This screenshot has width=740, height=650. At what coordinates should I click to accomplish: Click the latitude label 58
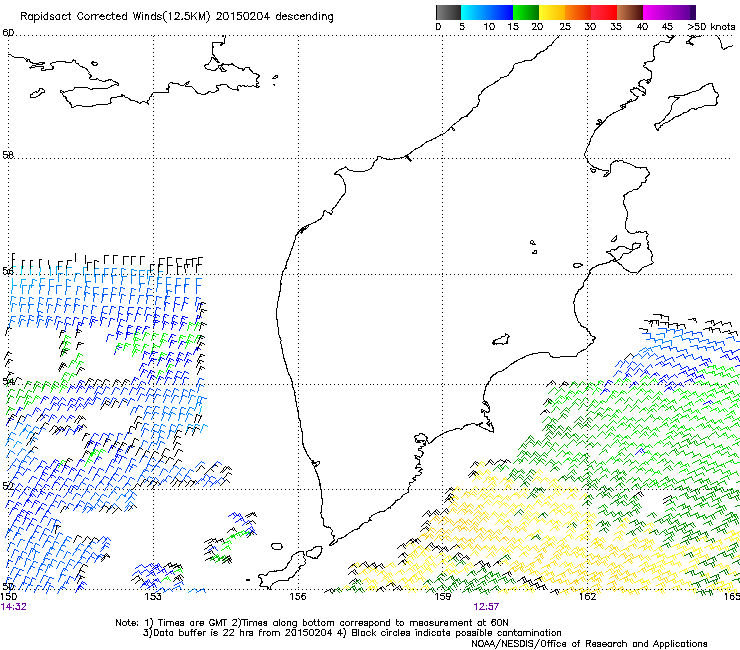click(8, 154)
